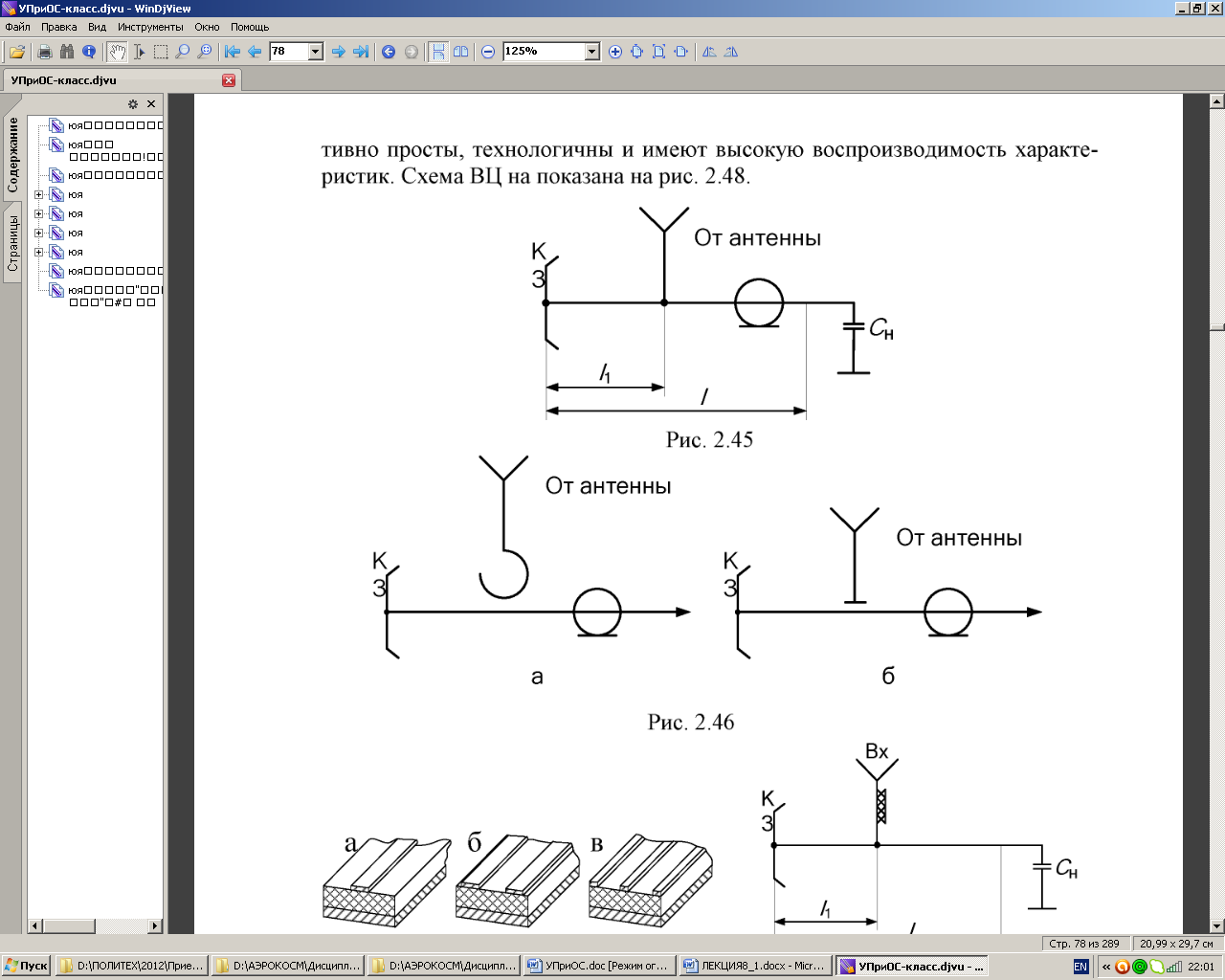Rotate the page left
Screen dimensions: 1225x980
coord(709,52)
